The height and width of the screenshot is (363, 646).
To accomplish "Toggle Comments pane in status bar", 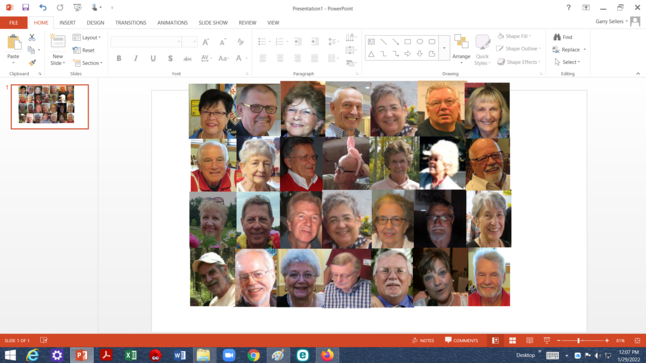I will click(461, 340).
